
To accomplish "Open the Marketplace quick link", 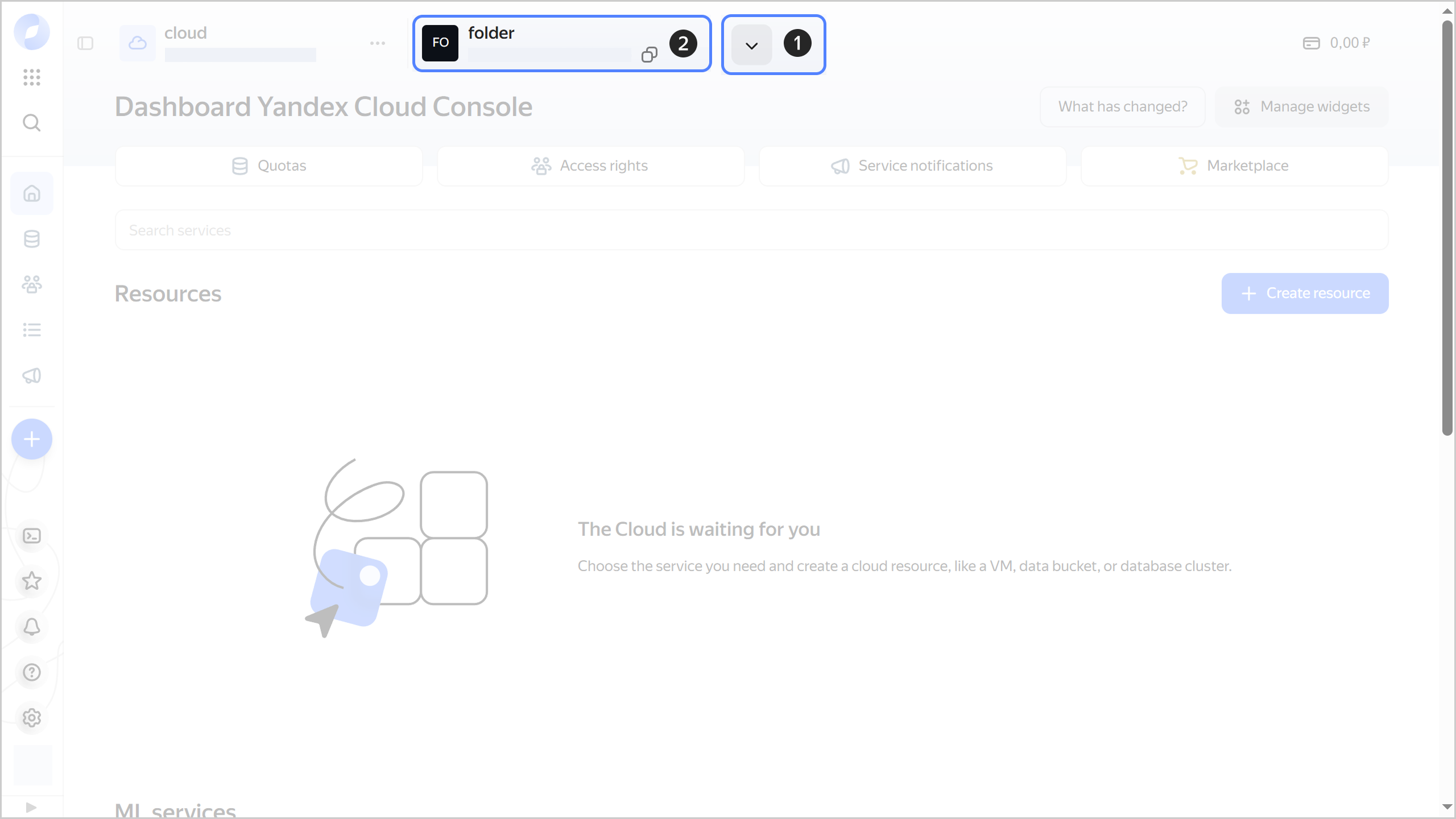I will 1233,166.
